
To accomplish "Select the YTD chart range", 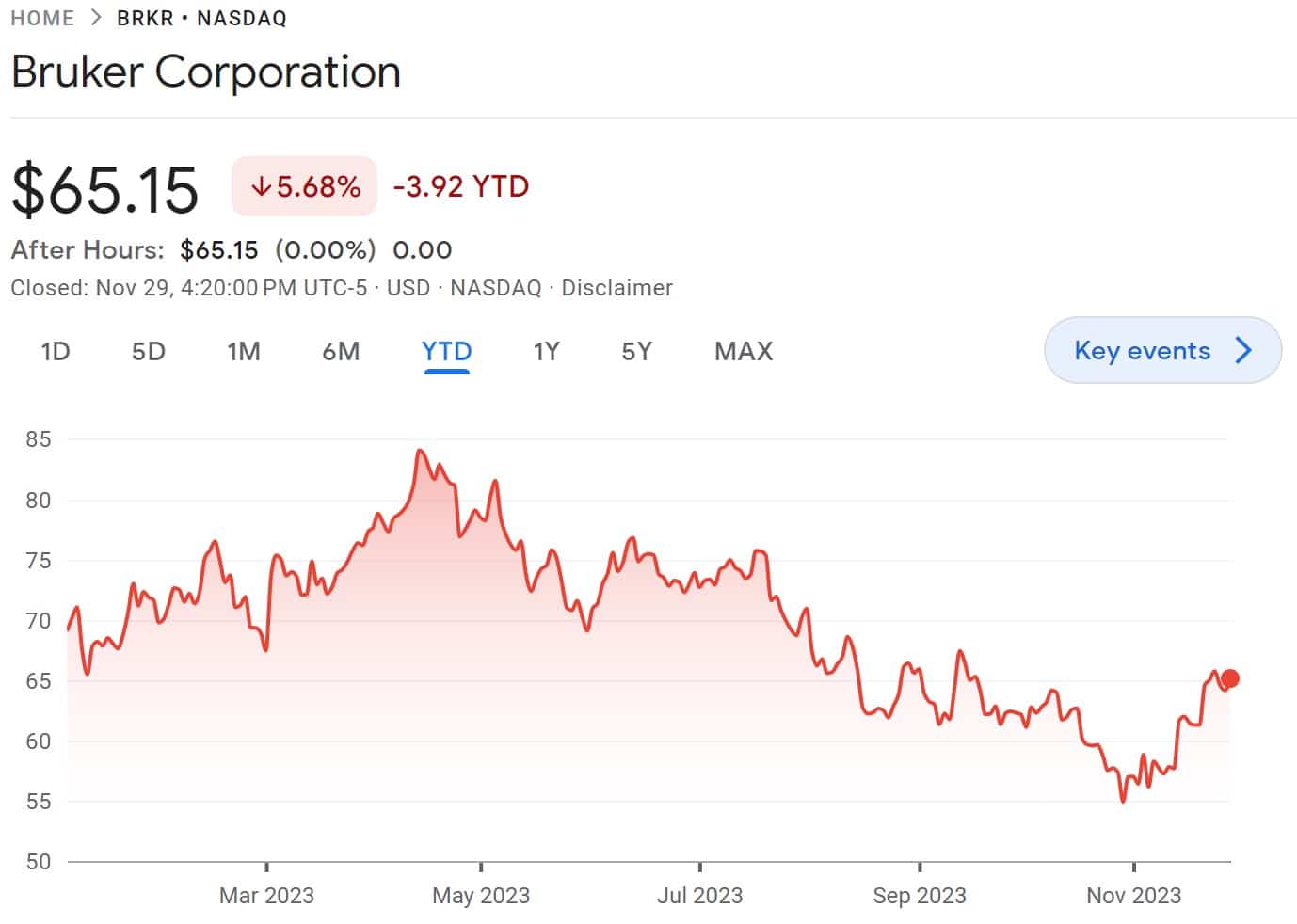I will tap(446, 351).
